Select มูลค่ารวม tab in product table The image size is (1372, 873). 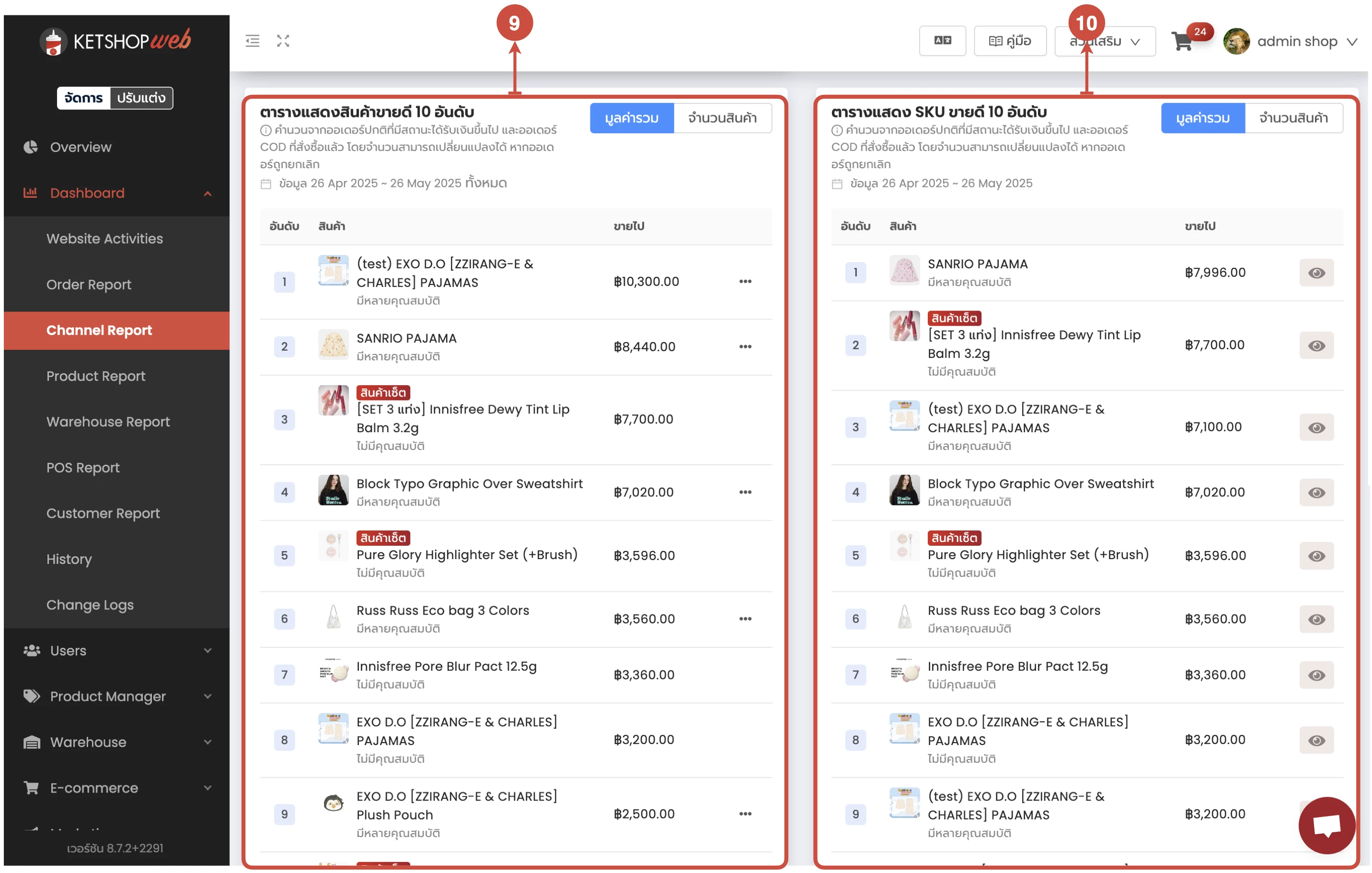pos(632,118)
